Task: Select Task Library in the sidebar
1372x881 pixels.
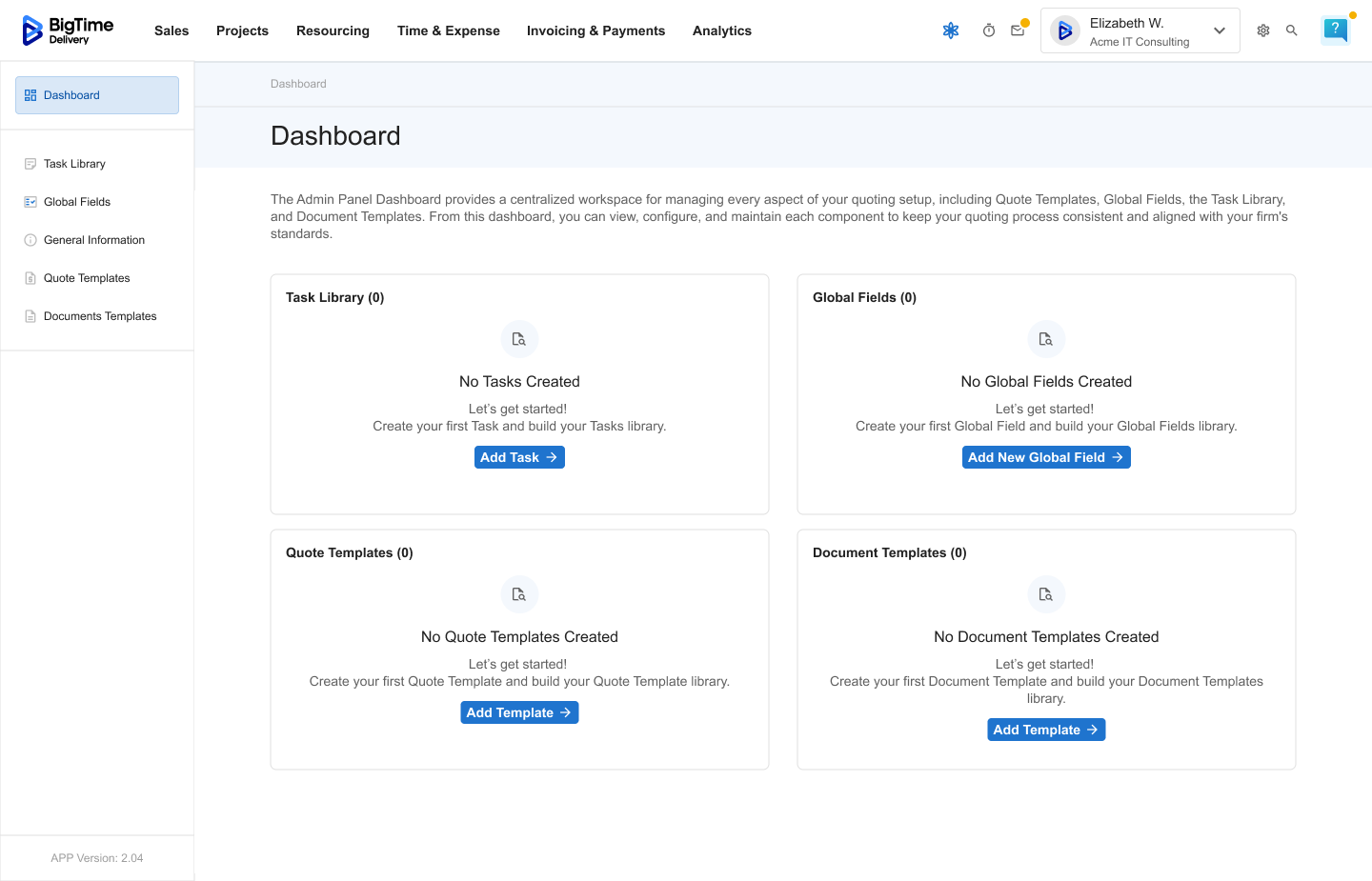Action: coord(74,164)
